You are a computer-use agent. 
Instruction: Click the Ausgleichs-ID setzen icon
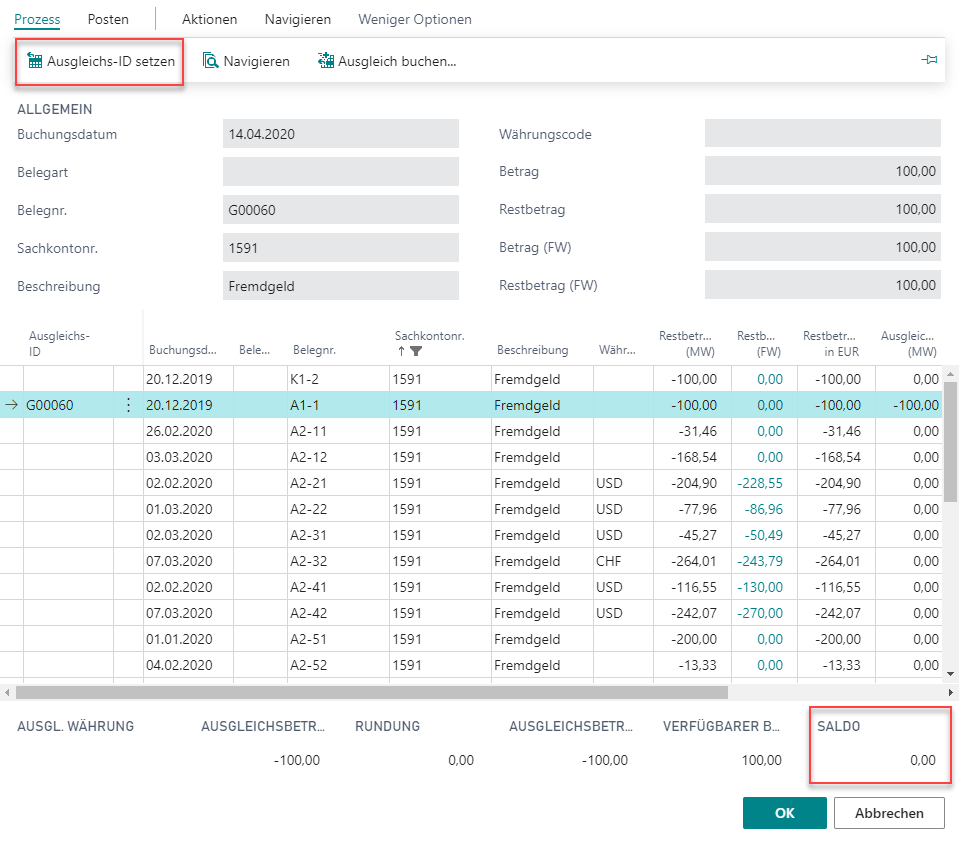click(35, 61)
